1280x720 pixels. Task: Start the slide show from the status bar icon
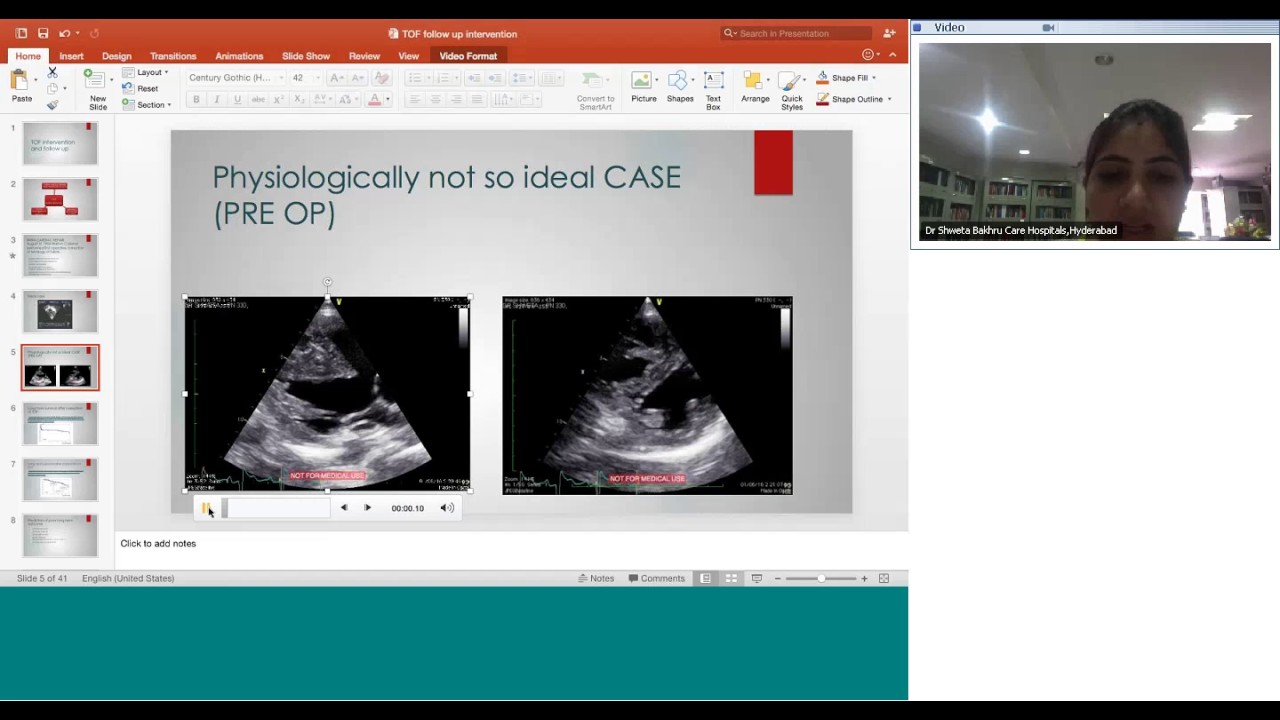[x=757, y=578]
